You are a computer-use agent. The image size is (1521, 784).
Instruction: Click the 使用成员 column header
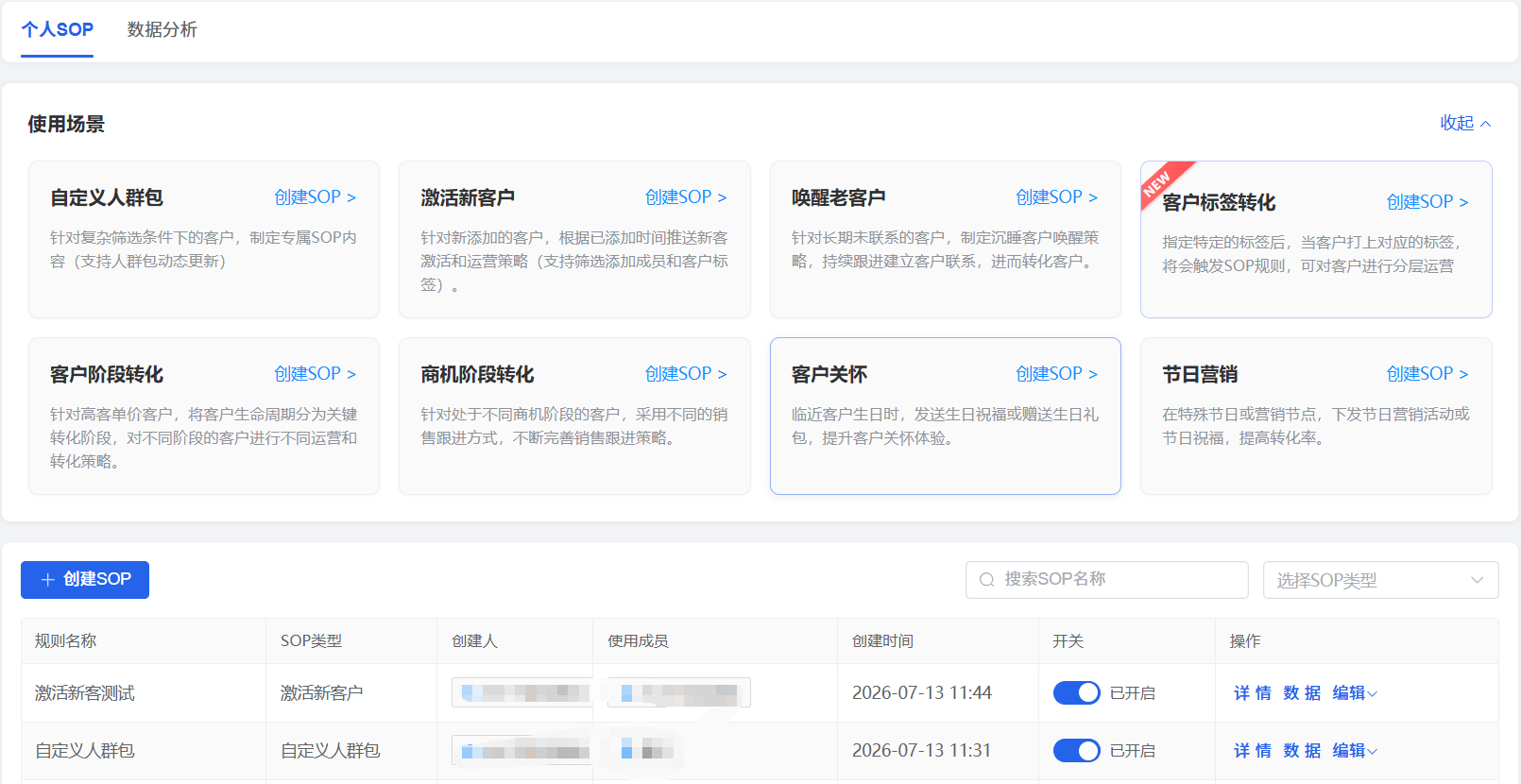[x=639, y=641]
